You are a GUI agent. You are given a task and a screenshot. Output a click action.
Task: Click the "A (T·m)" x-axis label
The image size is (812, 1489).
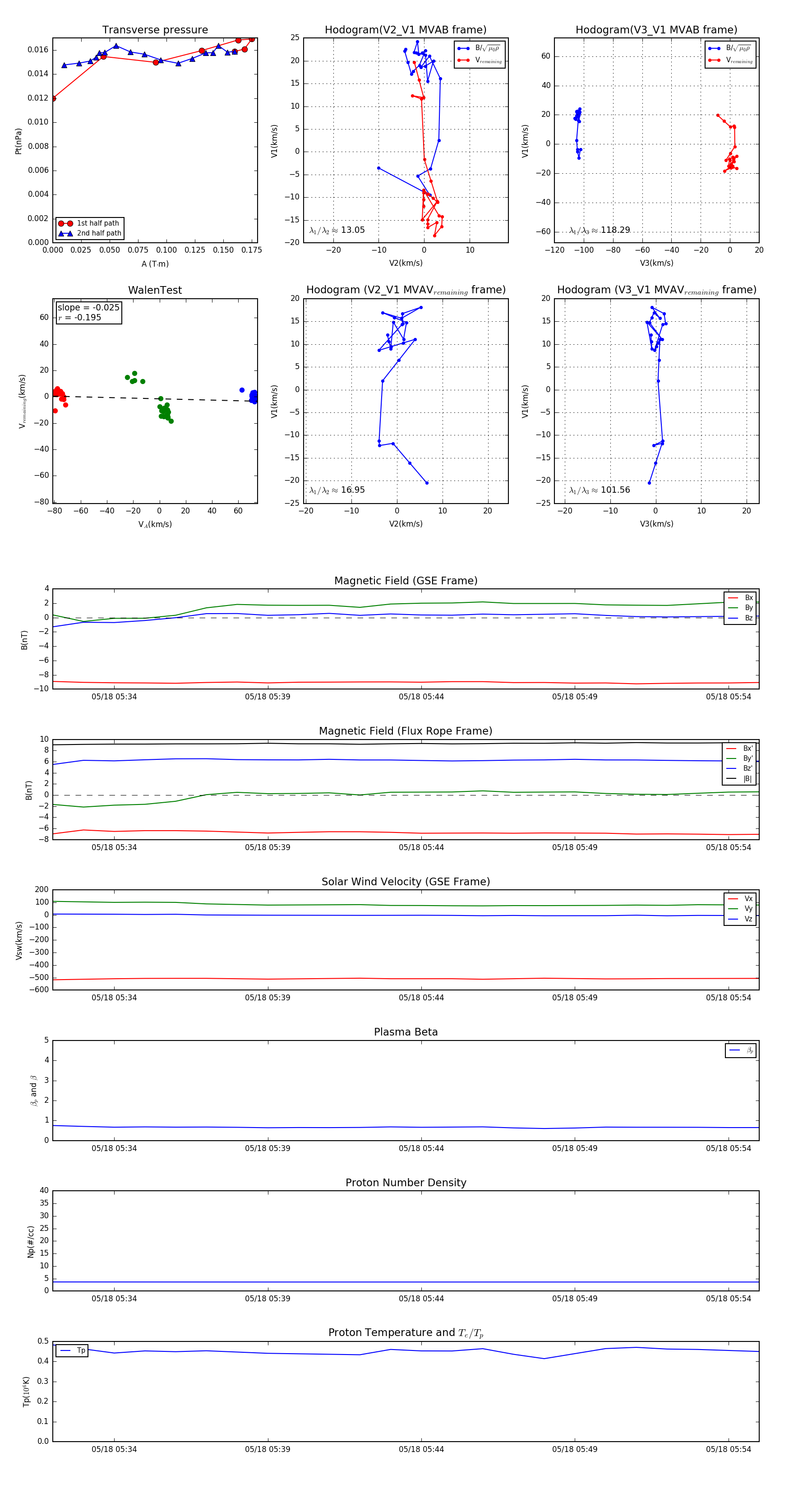(x=155, y=264)
